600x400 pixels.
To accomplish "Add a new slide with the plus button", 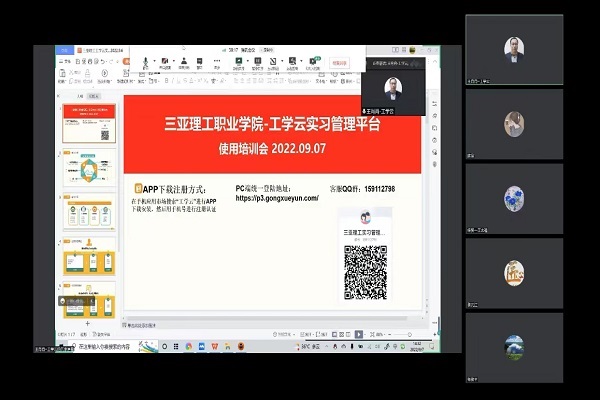I will click(x=87, y=324).
